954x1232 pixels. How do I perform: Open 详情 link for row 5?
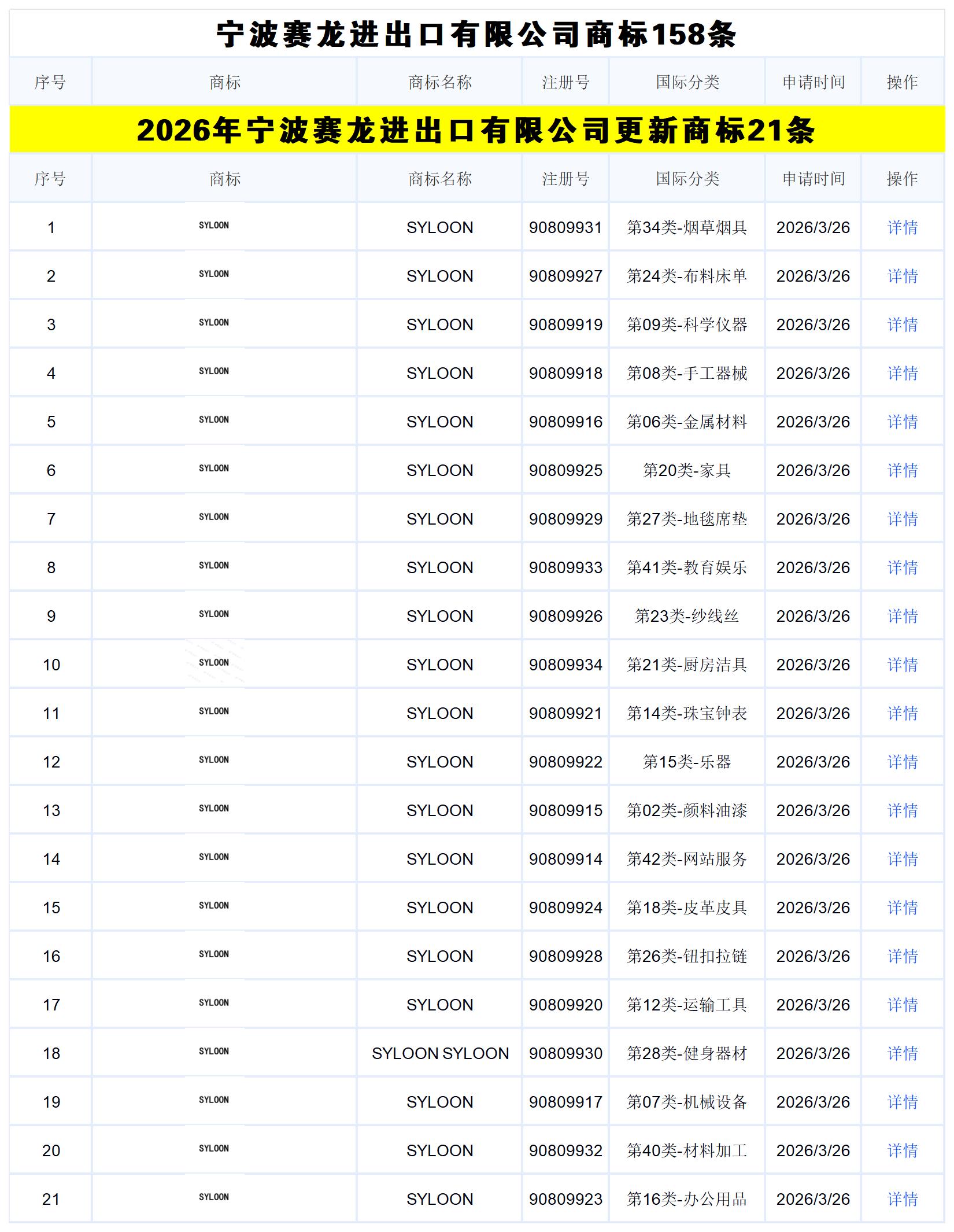pyautogui.click(x=902, y=422)
